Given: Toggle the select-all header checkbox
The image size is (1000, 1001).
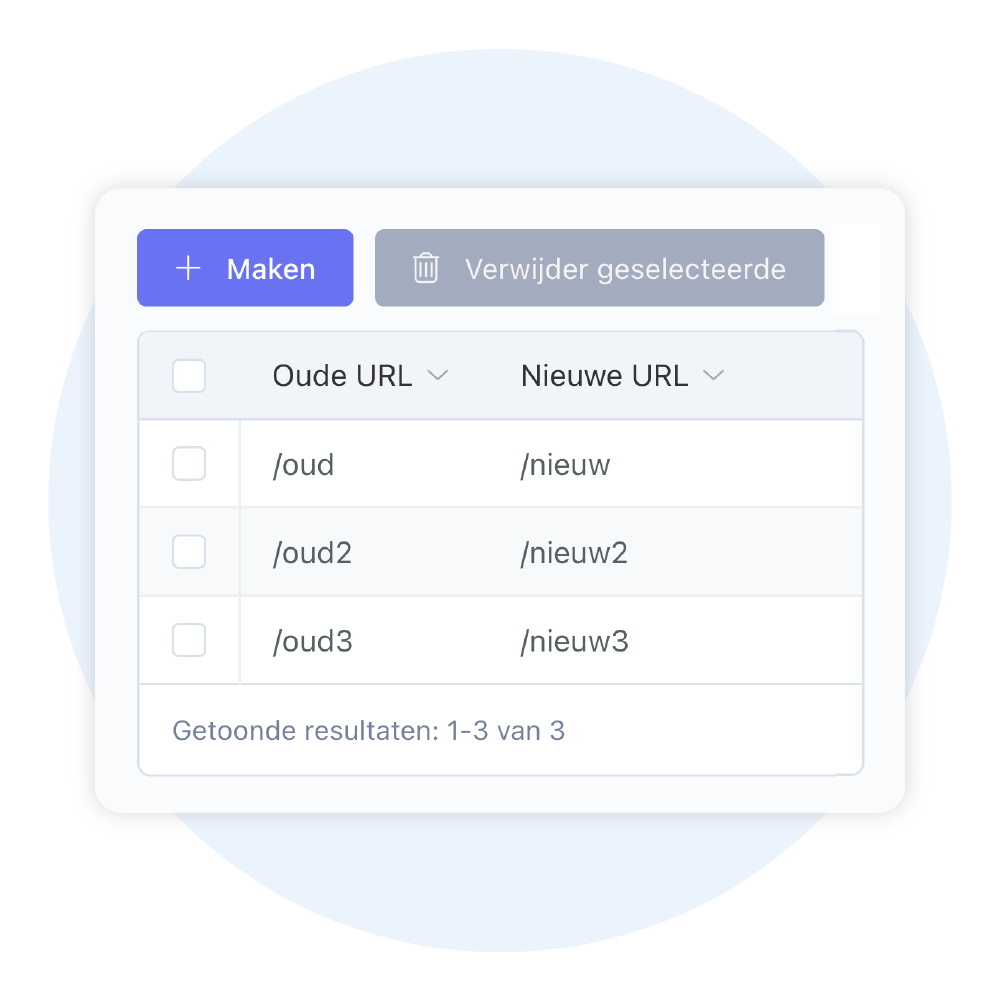Looking at the screenshot, I should (x=189, y=376).
